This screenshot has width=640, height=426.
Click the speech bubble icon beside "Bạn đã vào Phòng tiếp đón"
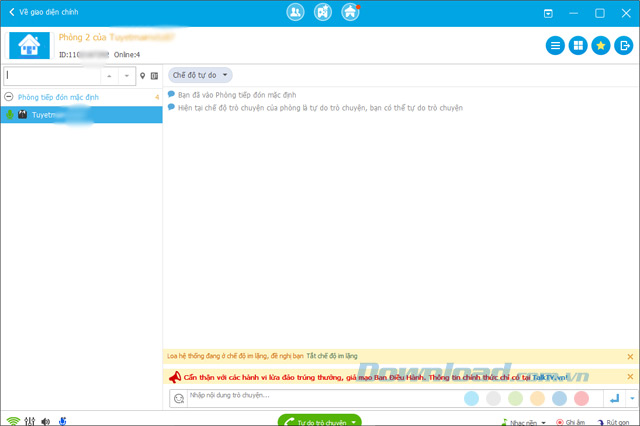171,94
